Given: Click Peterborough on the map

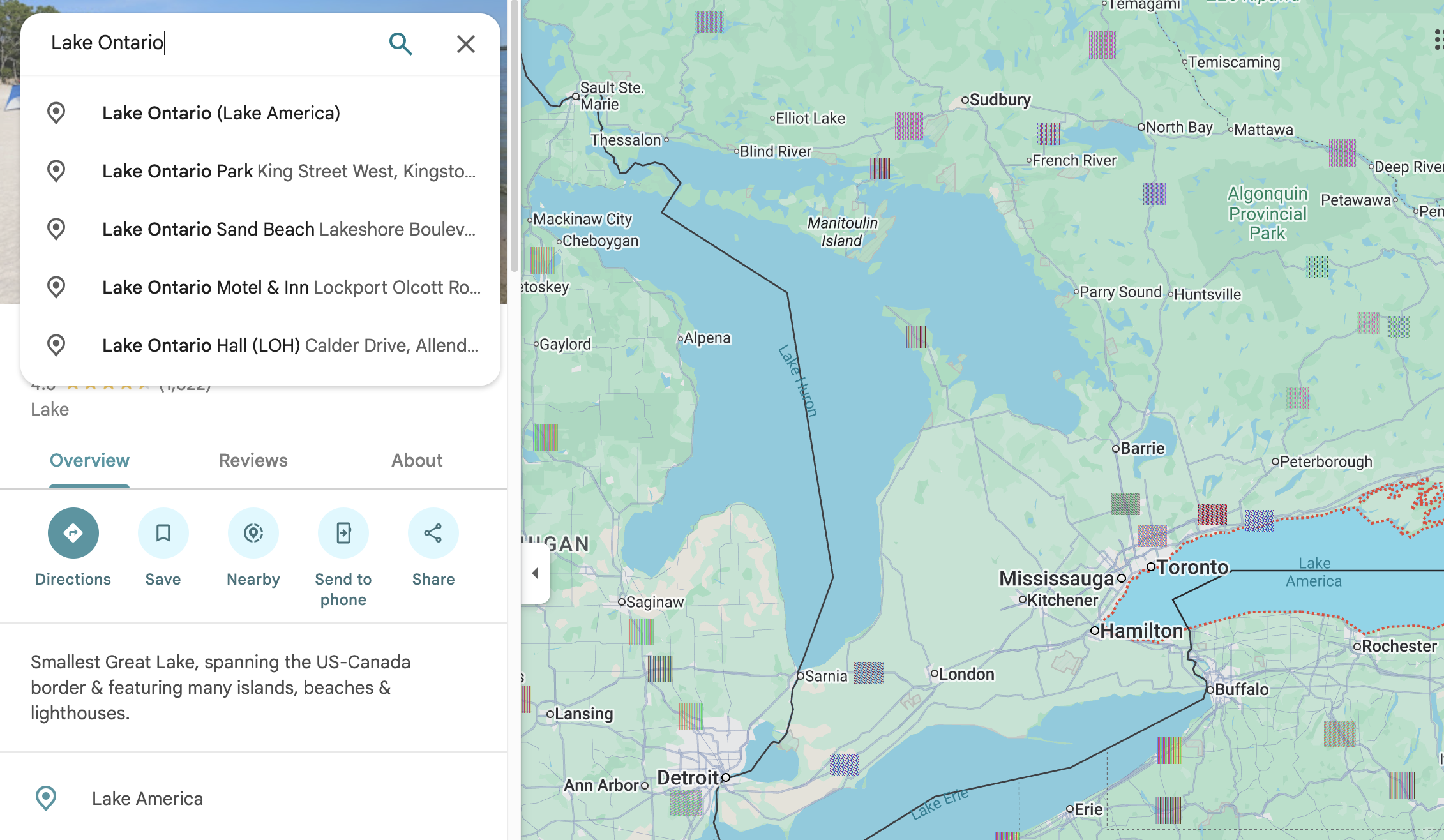Looking at the screenshot, I should [x=1326, y=461].
